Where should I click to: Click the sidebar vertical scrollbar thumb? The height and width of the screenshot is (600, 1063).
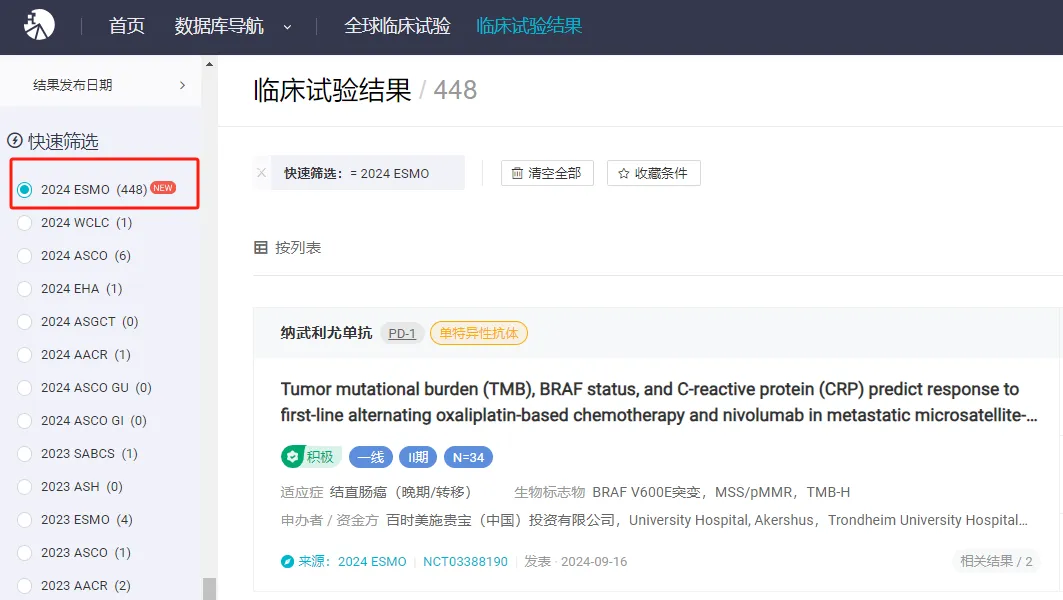coord(209,588)
